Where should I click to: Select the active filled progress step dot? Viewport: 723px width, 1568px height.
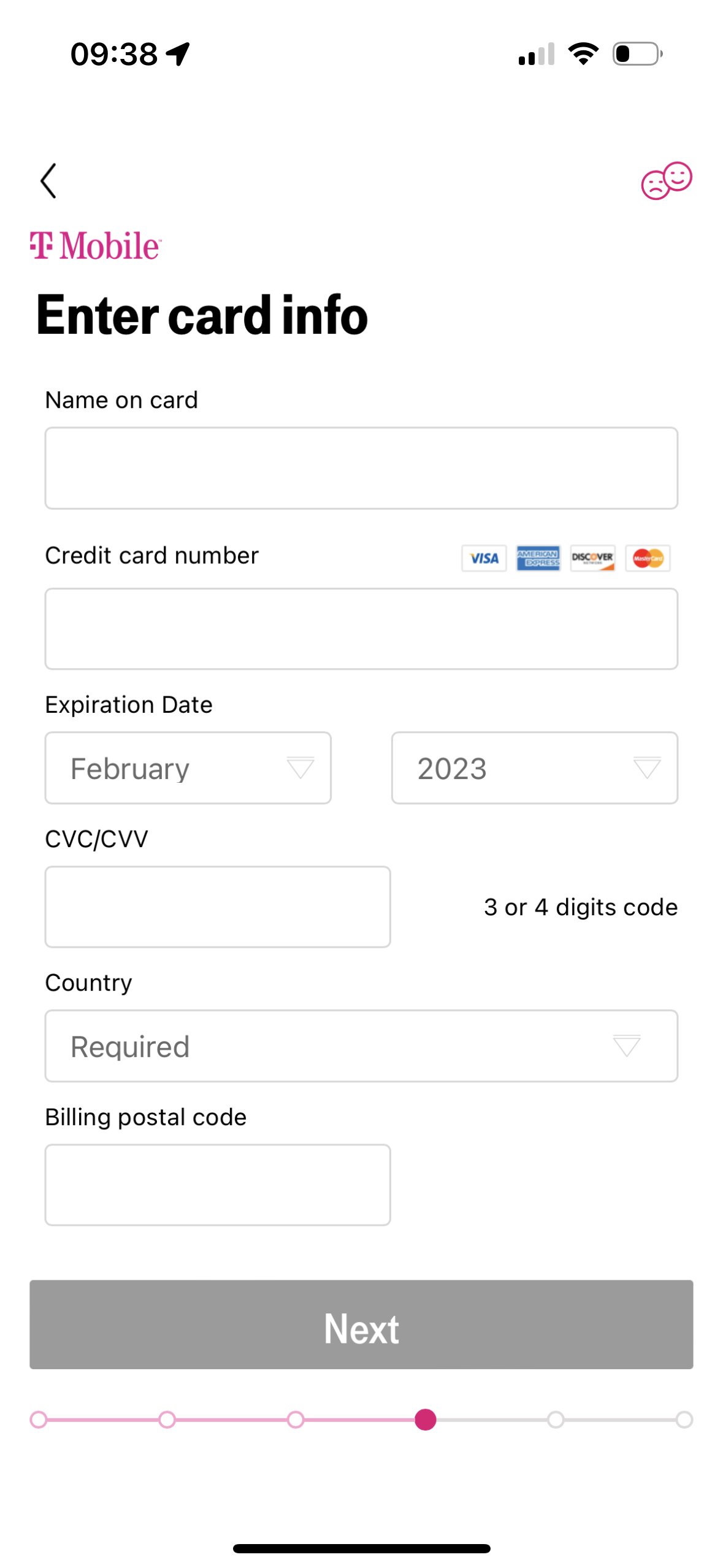425,1419
